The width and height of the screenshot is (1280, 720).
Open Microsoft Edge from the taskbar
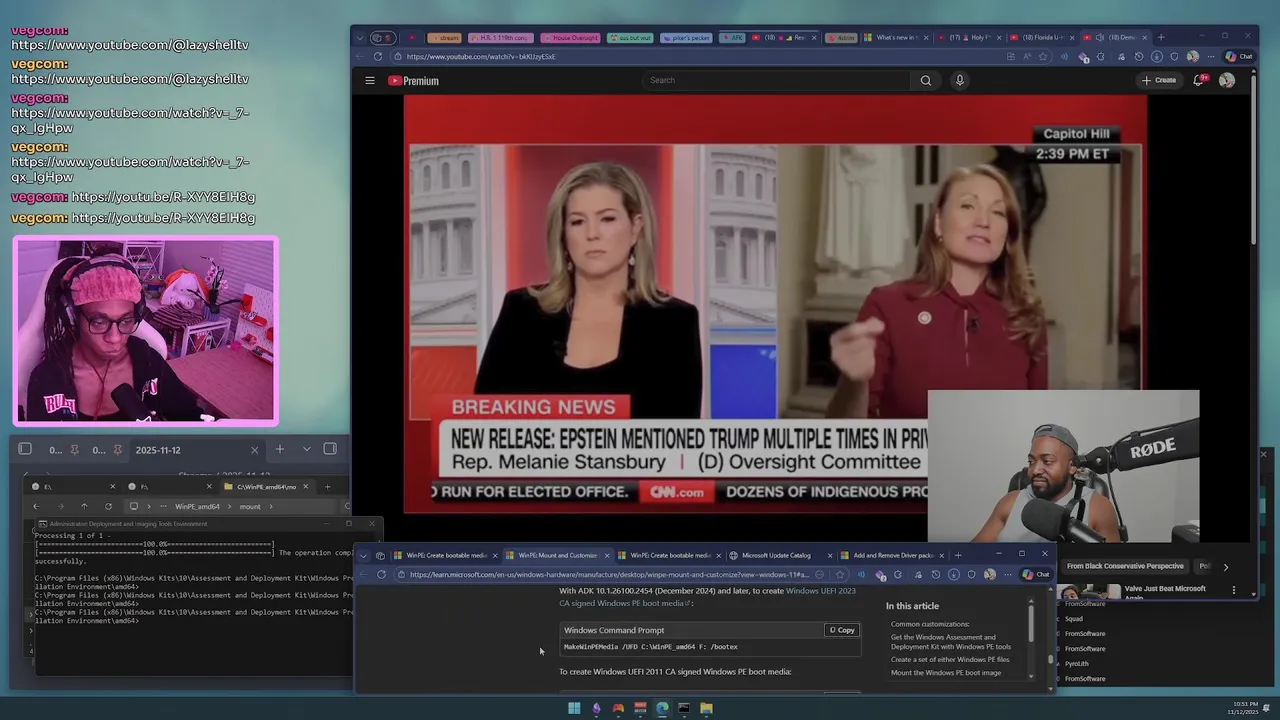click(662, 708)
